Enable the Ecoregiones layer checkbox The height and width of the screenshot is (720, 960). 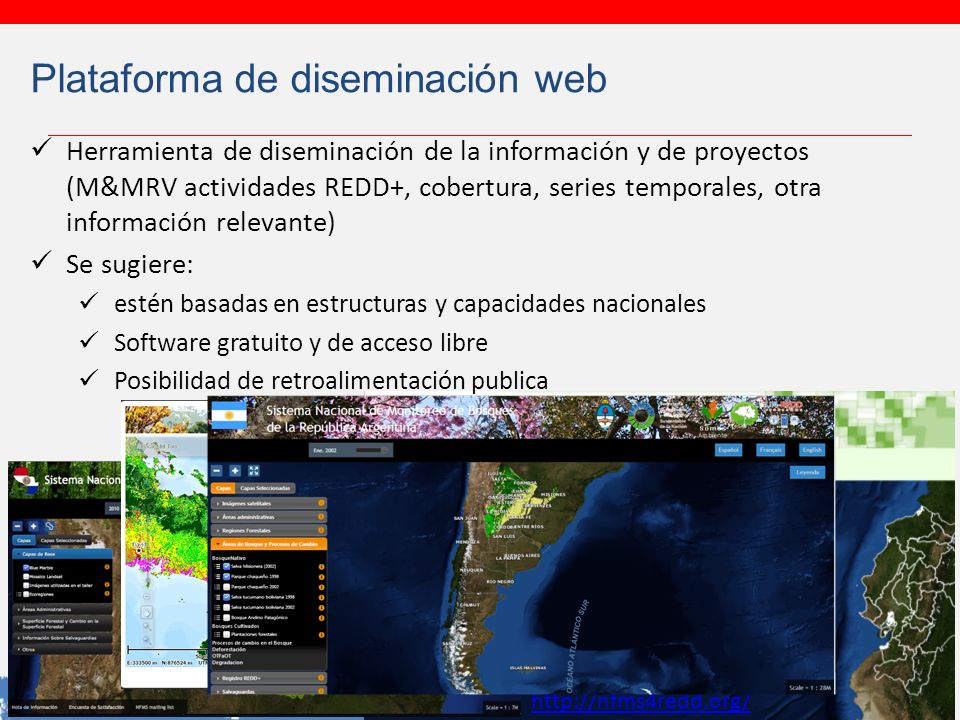click(x=26, y=594)
